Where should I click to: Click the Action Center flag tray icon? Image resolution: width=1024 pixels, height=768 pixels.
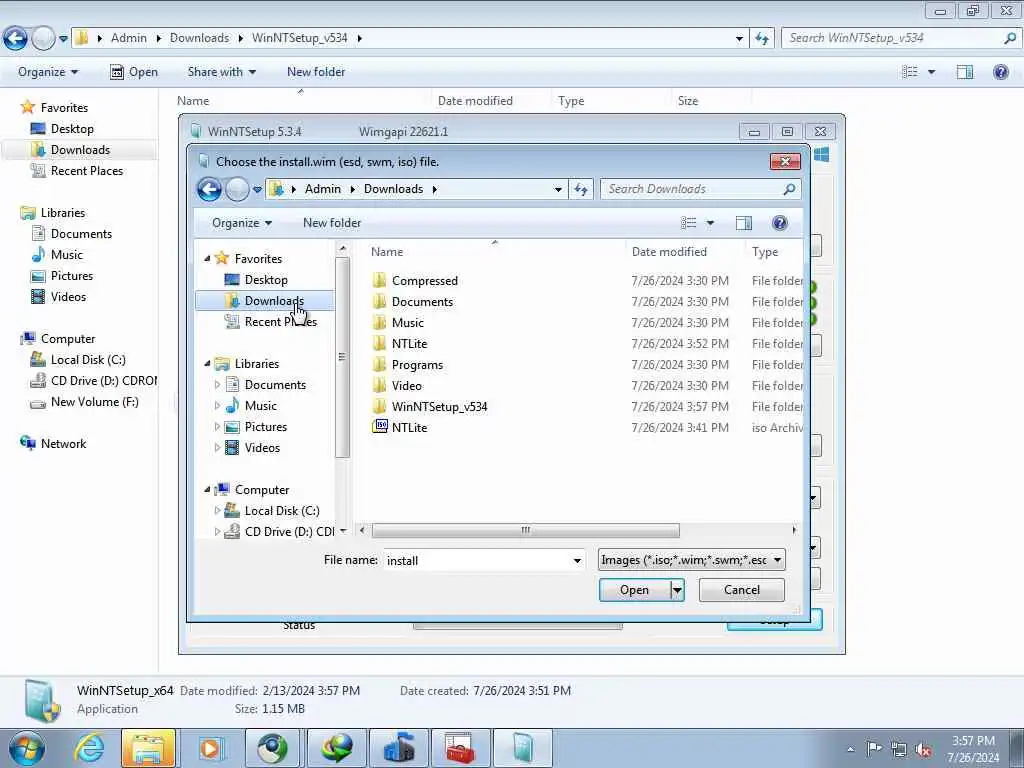click(x=874, y=749)
